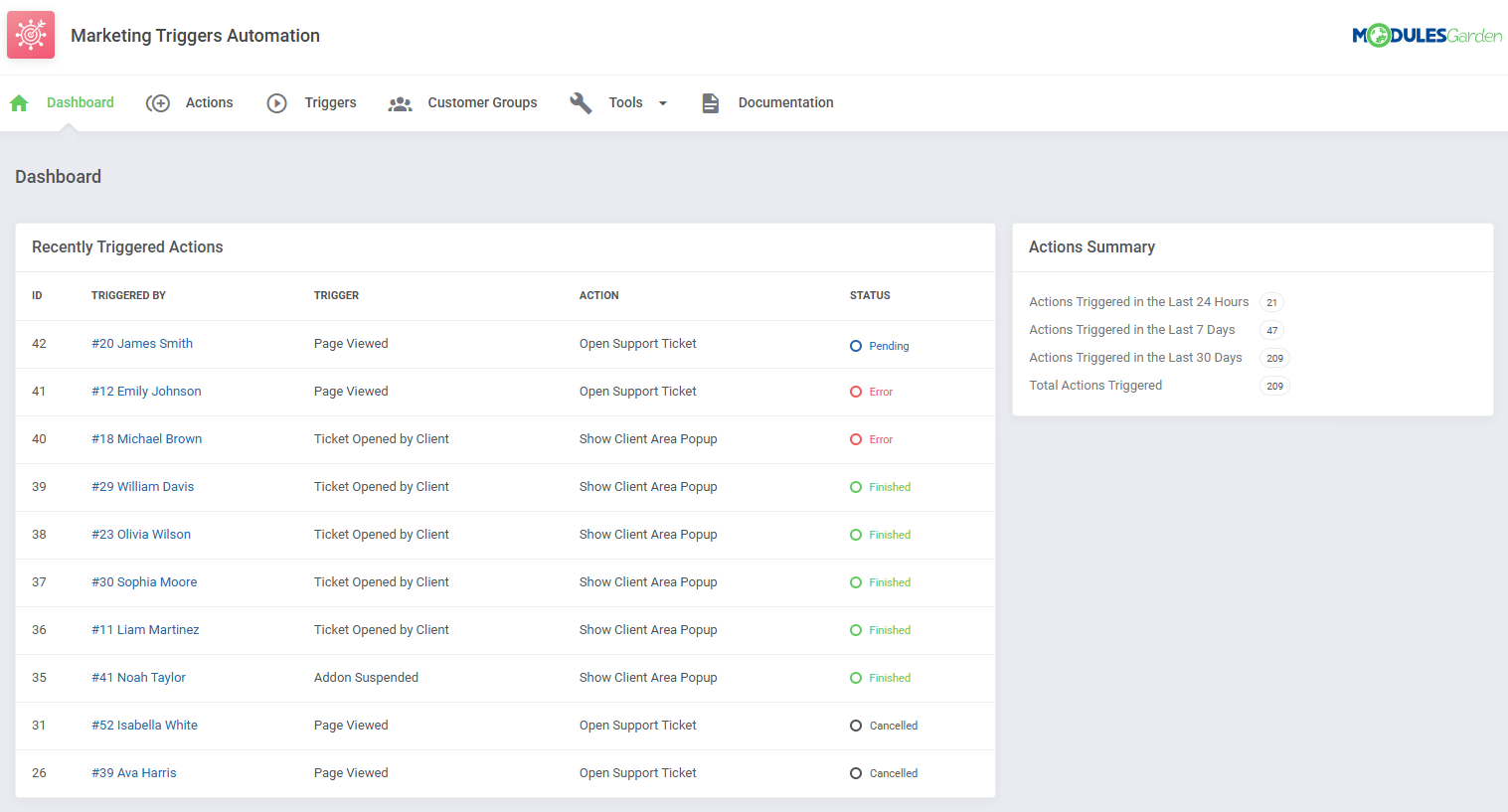
Task: Click the ModulesGarden logo
Action: pyautogui.click(x=1426, y=34)
